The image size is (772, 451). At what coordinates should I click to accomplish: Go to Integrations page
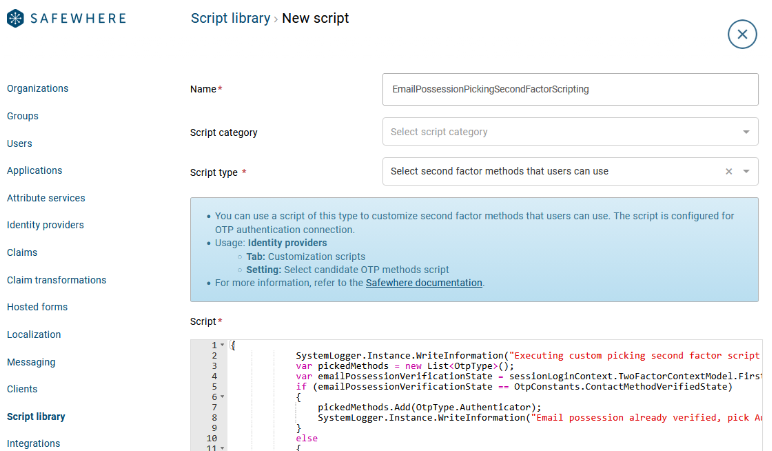pyautogui.click(x=33, y=444)
